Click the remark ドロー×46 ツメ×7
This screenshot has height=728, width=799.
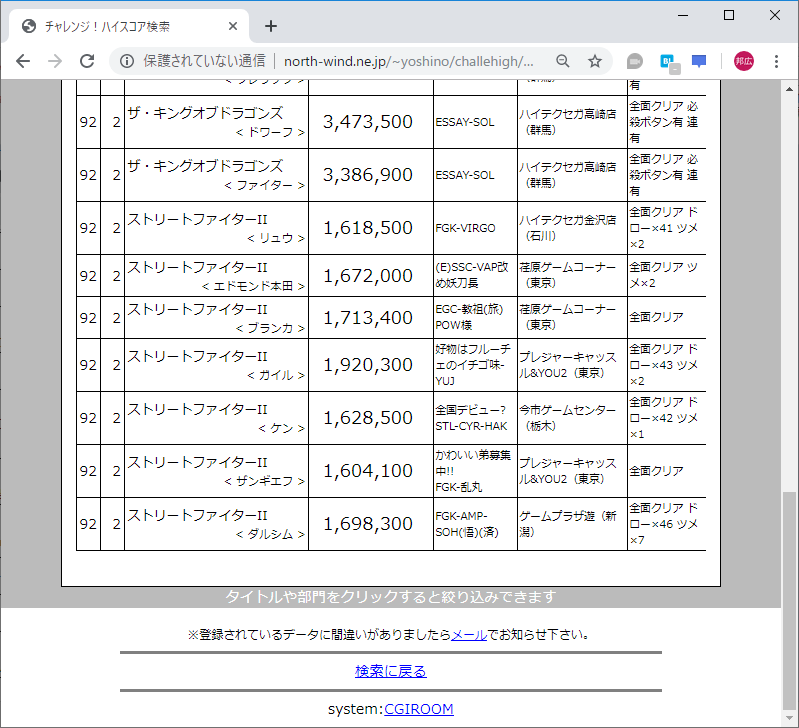663,524
